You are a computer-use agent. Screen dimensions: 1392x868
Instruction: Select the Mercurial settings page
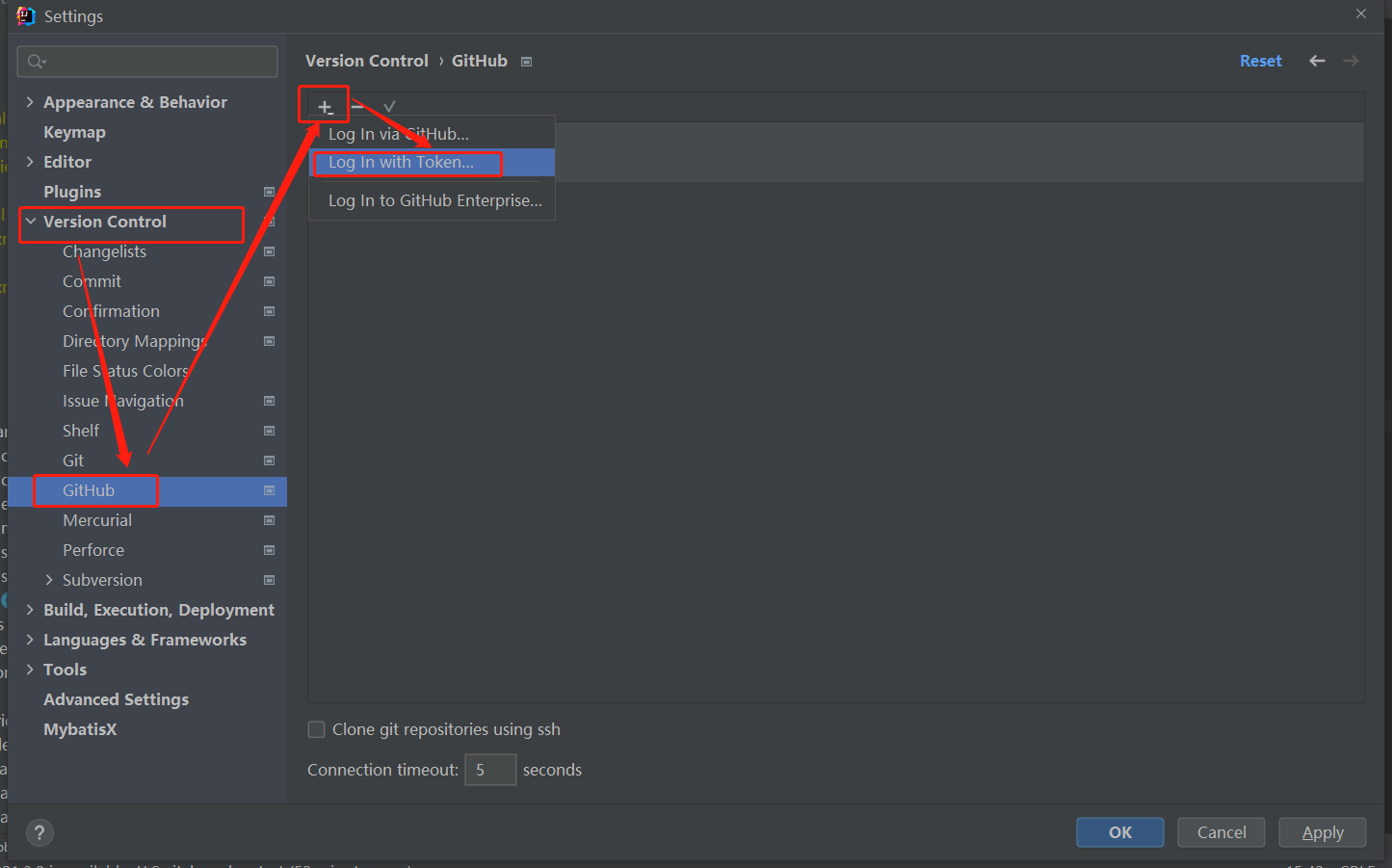(97, 520)
